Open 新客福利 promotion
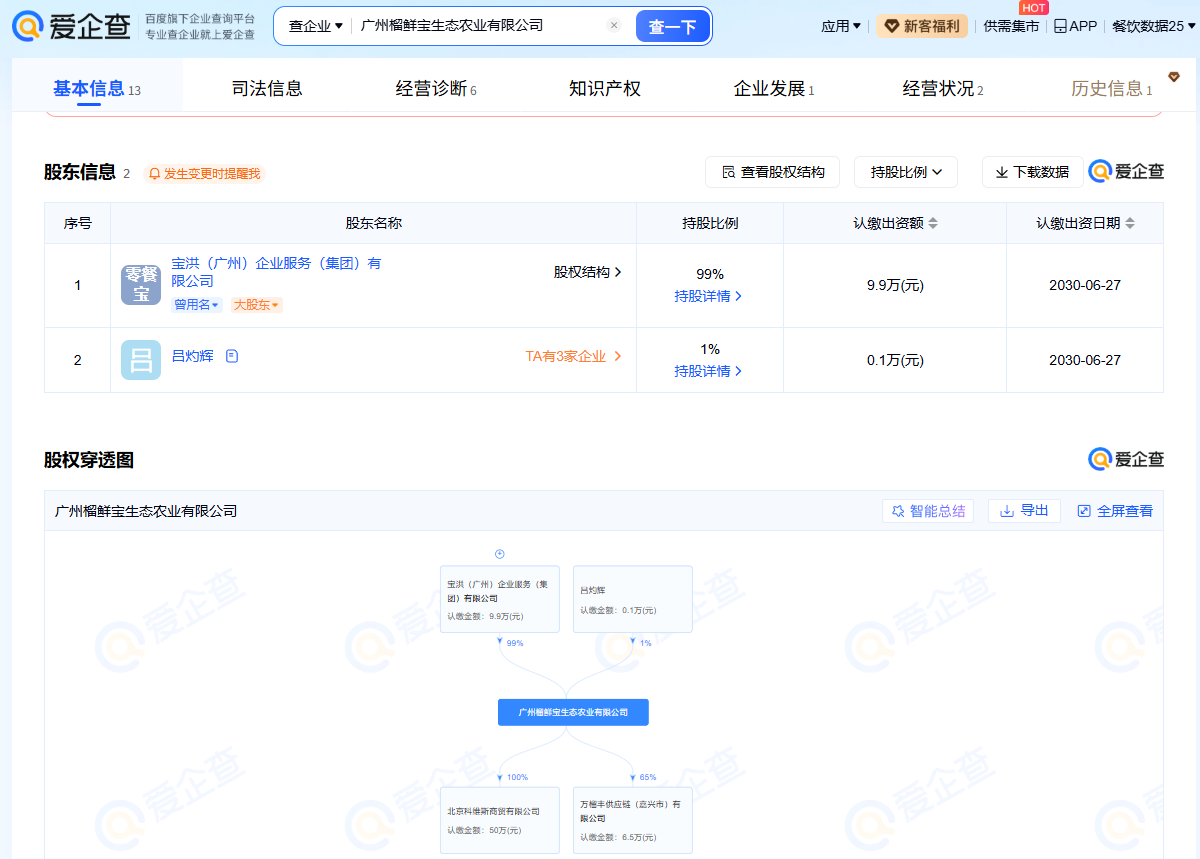This screenshot has width=1200, height=859. pos(921,26)
